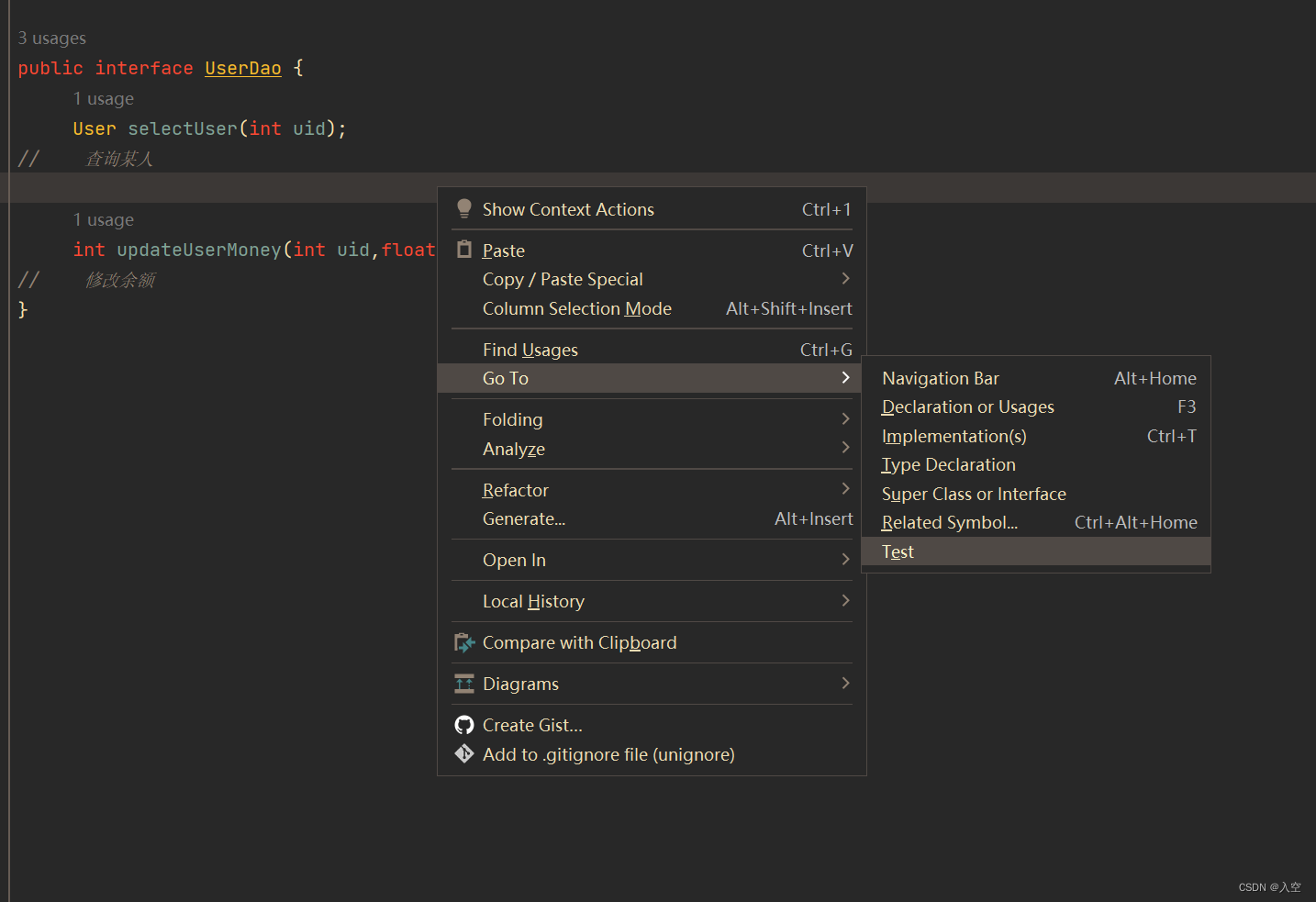The width and height of the screenshot is (1316, 902).
Task: Click the chevron on the Folding row
Action: point(845,418)
